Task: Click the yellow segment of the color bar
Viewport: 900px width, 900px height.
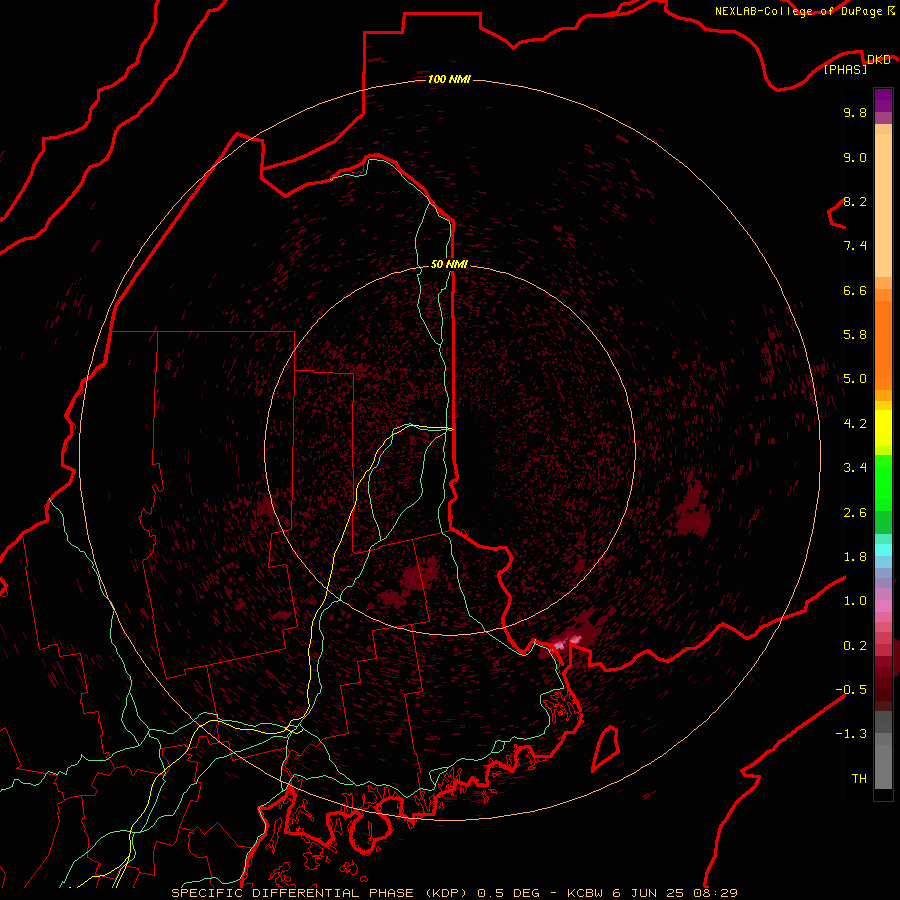Action: (x=883, y=428)
